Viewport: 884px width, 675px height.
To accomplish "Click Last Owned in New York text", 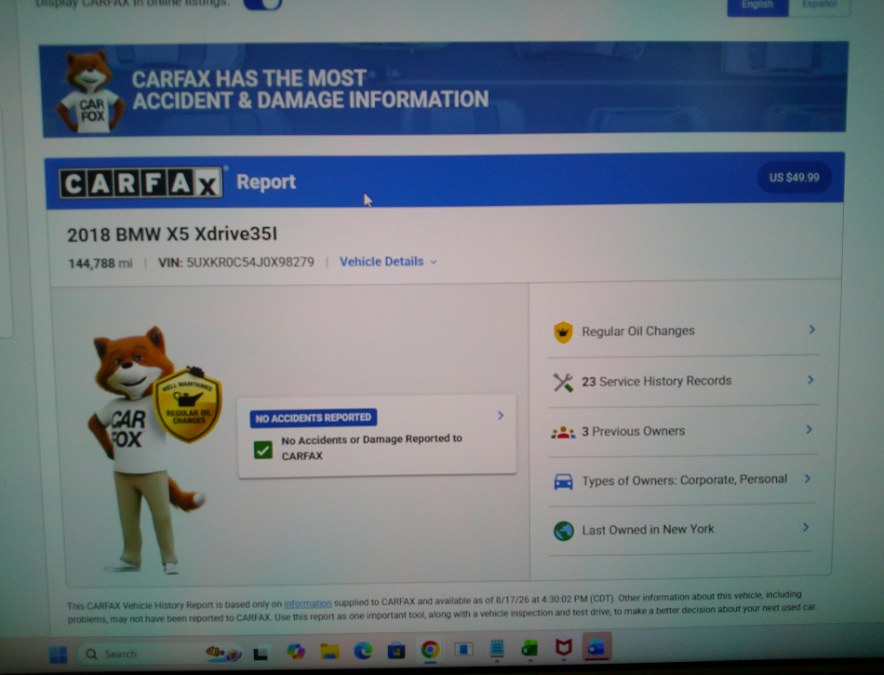I will tap(648, 530).
